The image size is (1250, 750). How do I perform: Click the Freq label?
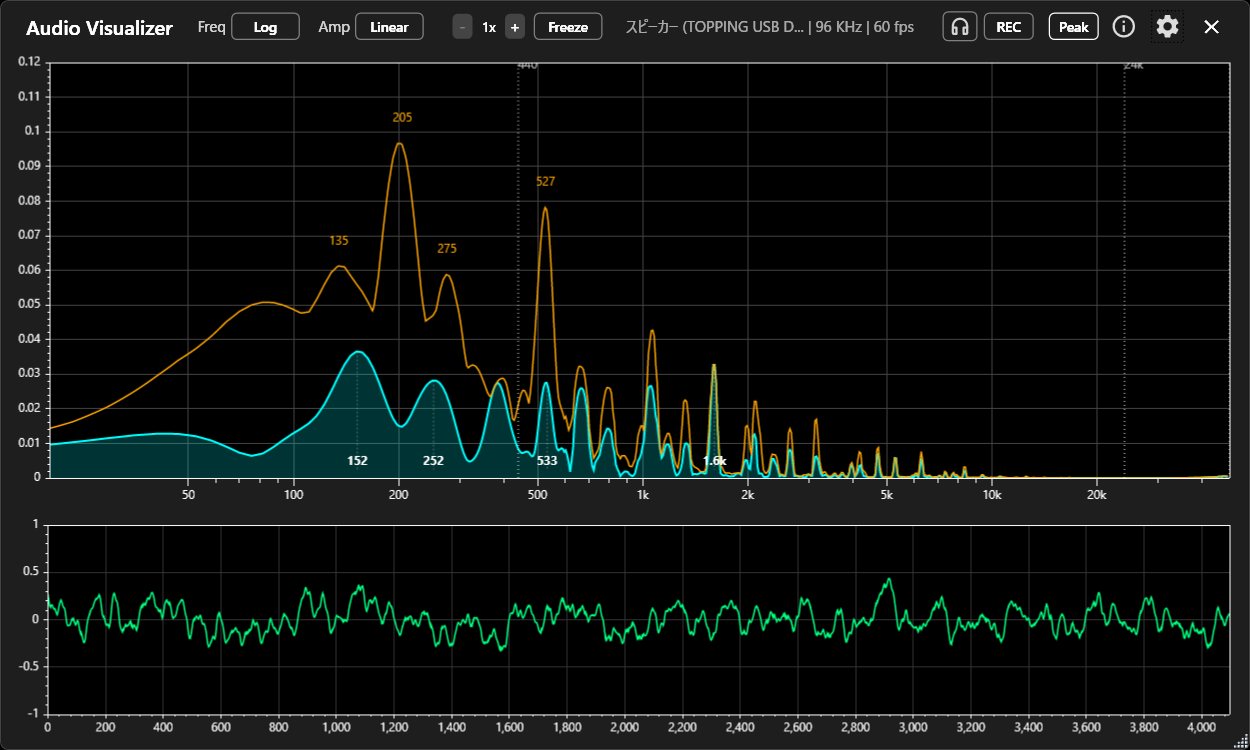211,27
